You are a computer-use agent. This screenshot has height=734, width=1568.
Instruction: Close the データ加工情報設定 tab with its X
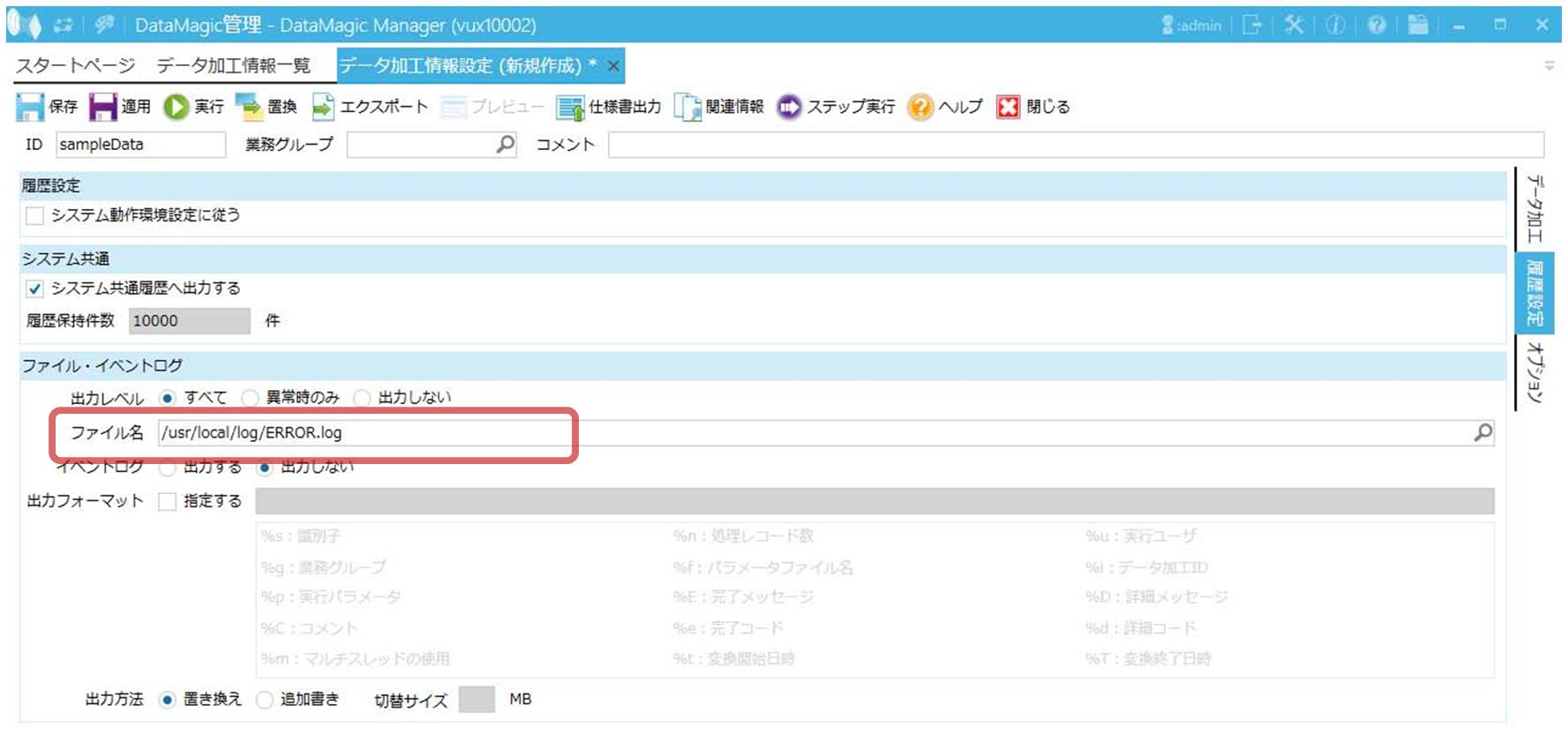(x=613, y=65)
